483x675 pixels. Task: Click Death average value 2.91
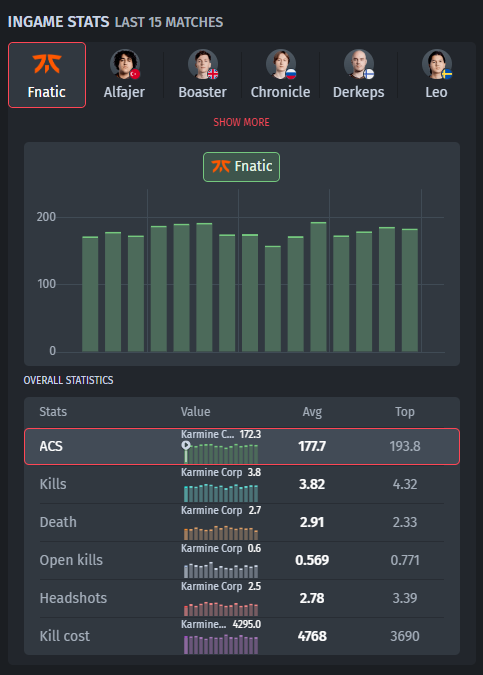point(312,522)
